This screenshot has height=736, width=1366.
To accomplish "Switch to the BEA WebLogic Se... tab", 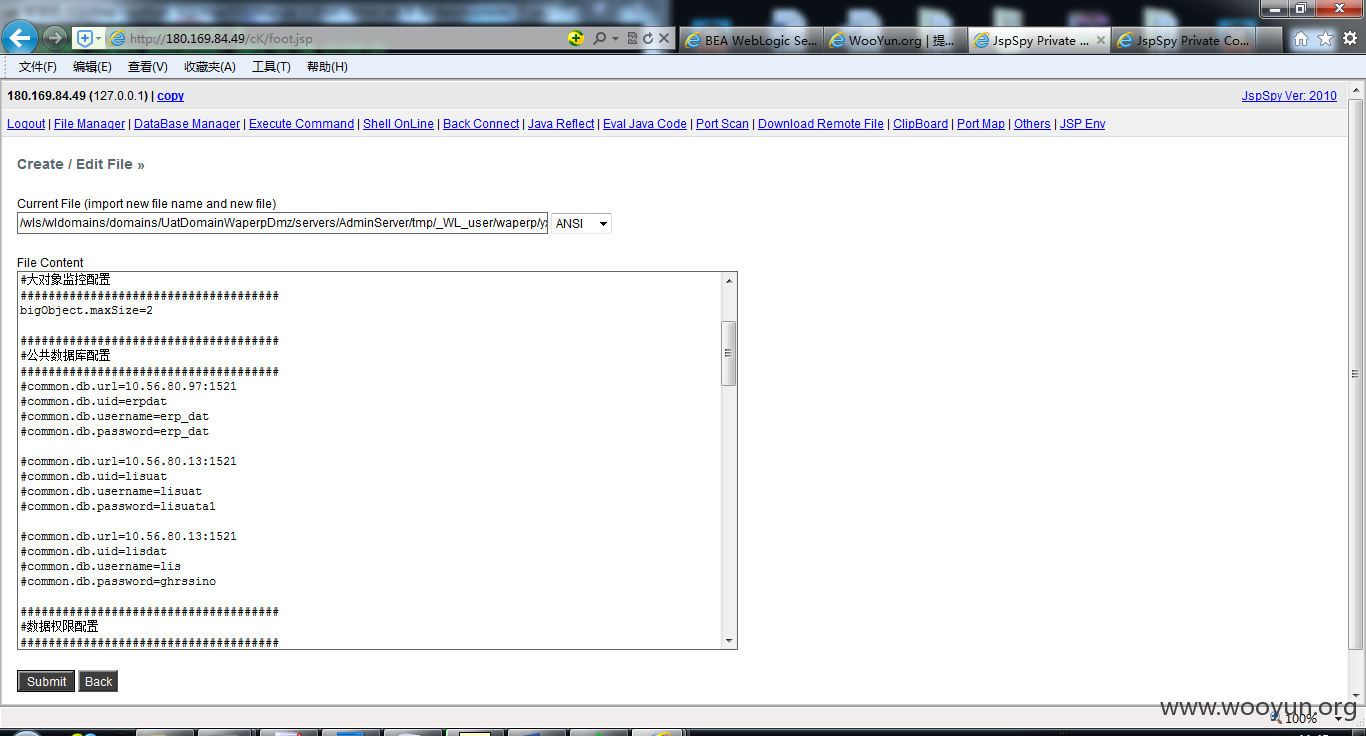I will pyautogui.click(x=751, y=41).
